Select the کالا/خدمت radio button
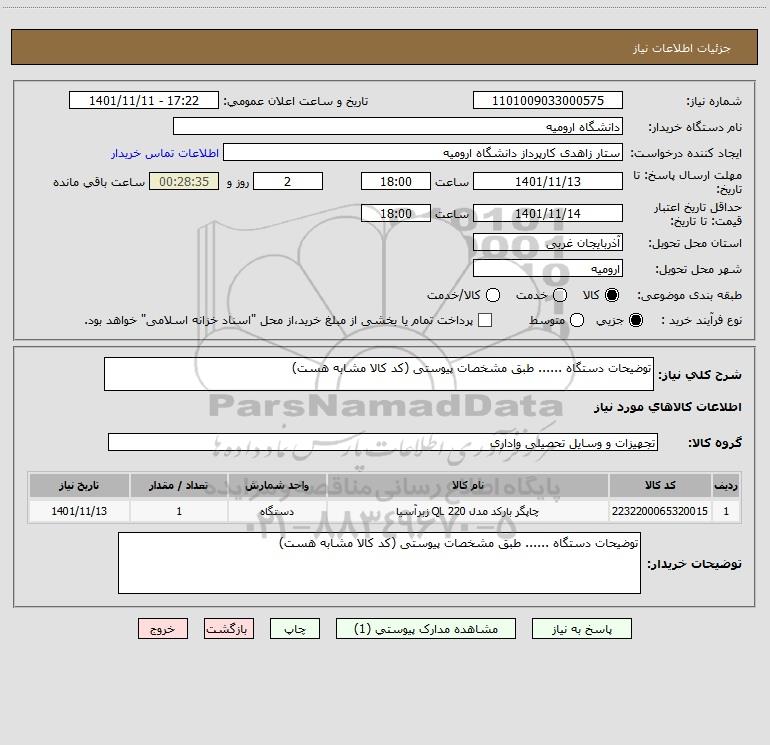Image resolution: width=770 pixels, height=745 pixels. coord(493,295)
